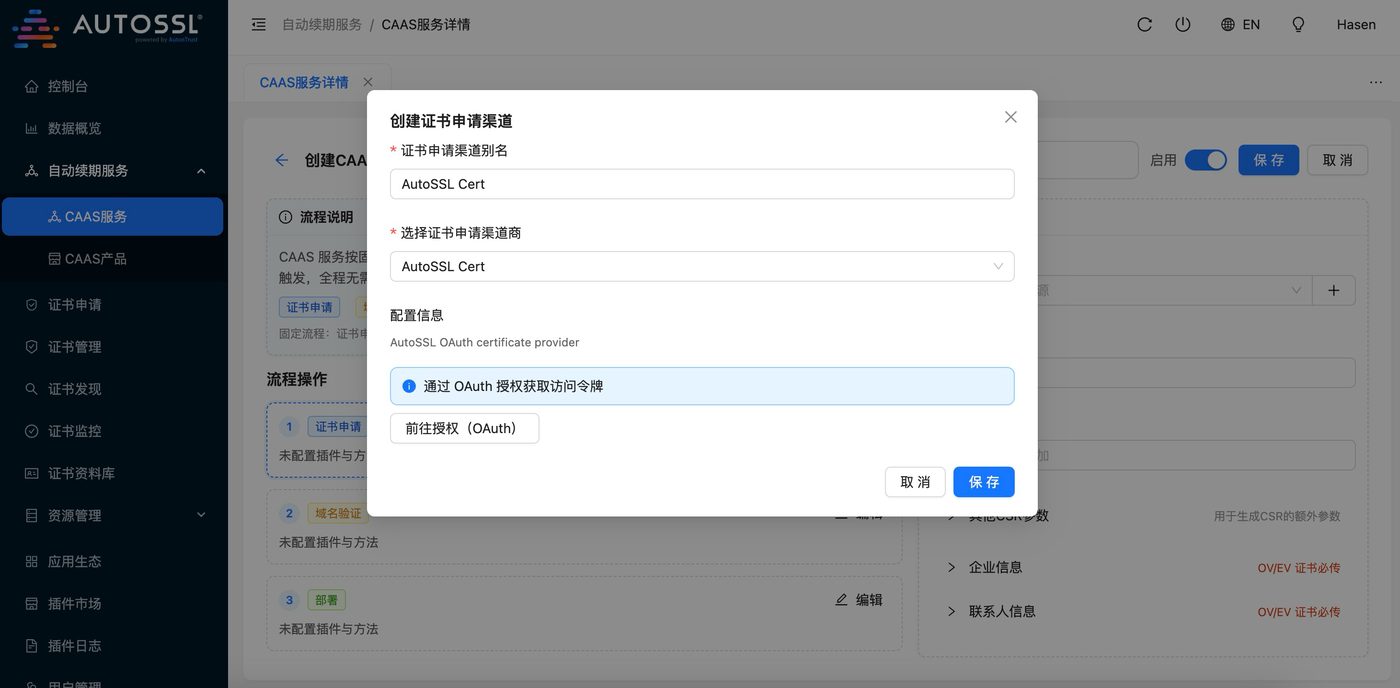
Task: Close the CAAS服务详情 tab
Action: coord(368,82)
